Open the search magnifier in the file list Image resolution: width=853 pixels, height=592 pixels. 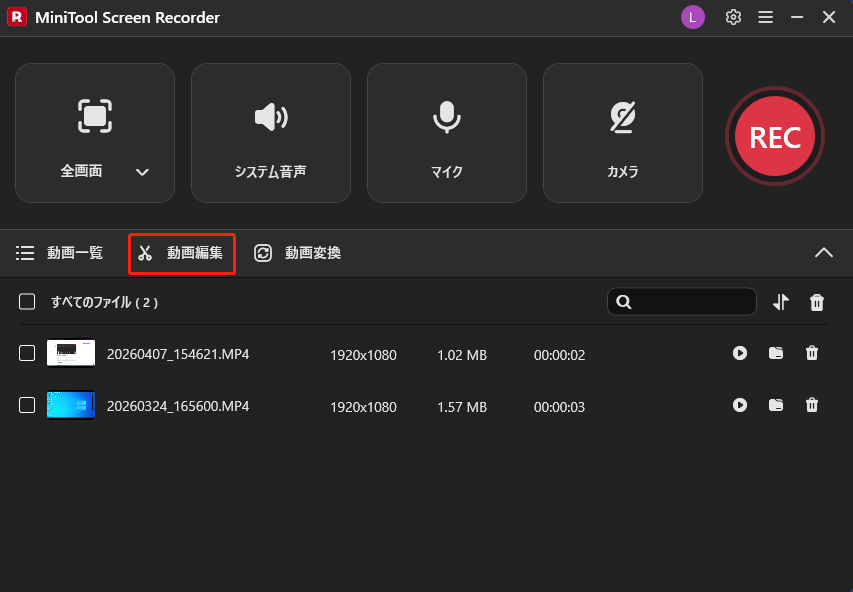[625, 301]
